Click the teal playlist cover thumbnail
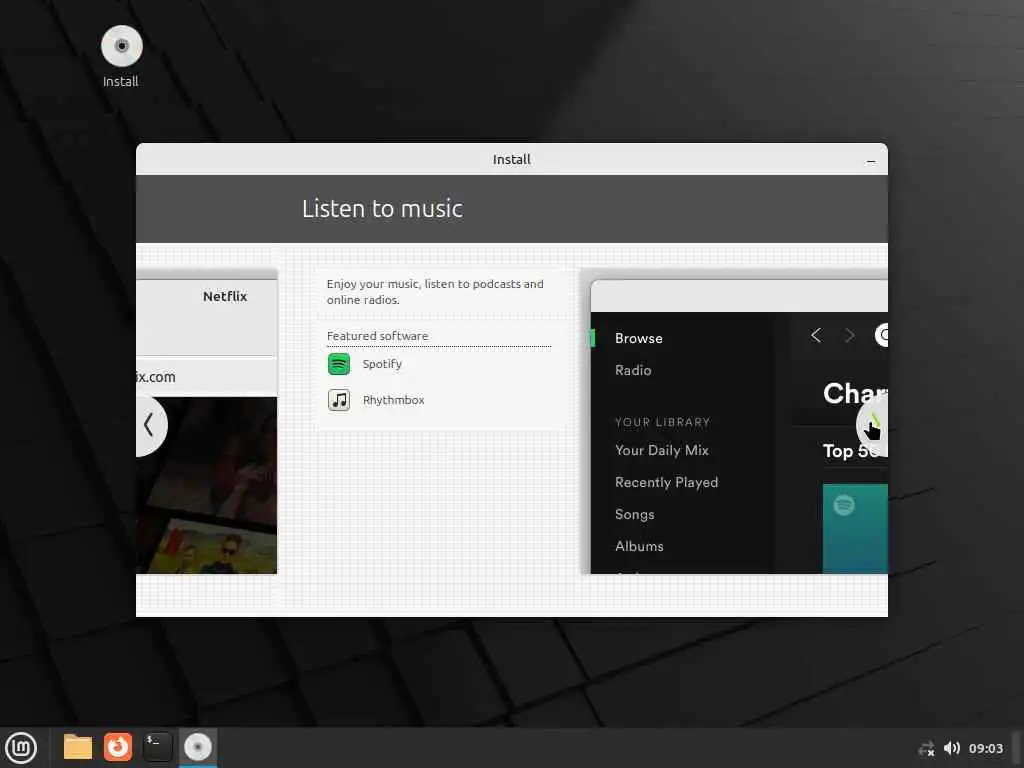Image resolution: width=1024 pixels, height=768 pixels. [855, 529]
